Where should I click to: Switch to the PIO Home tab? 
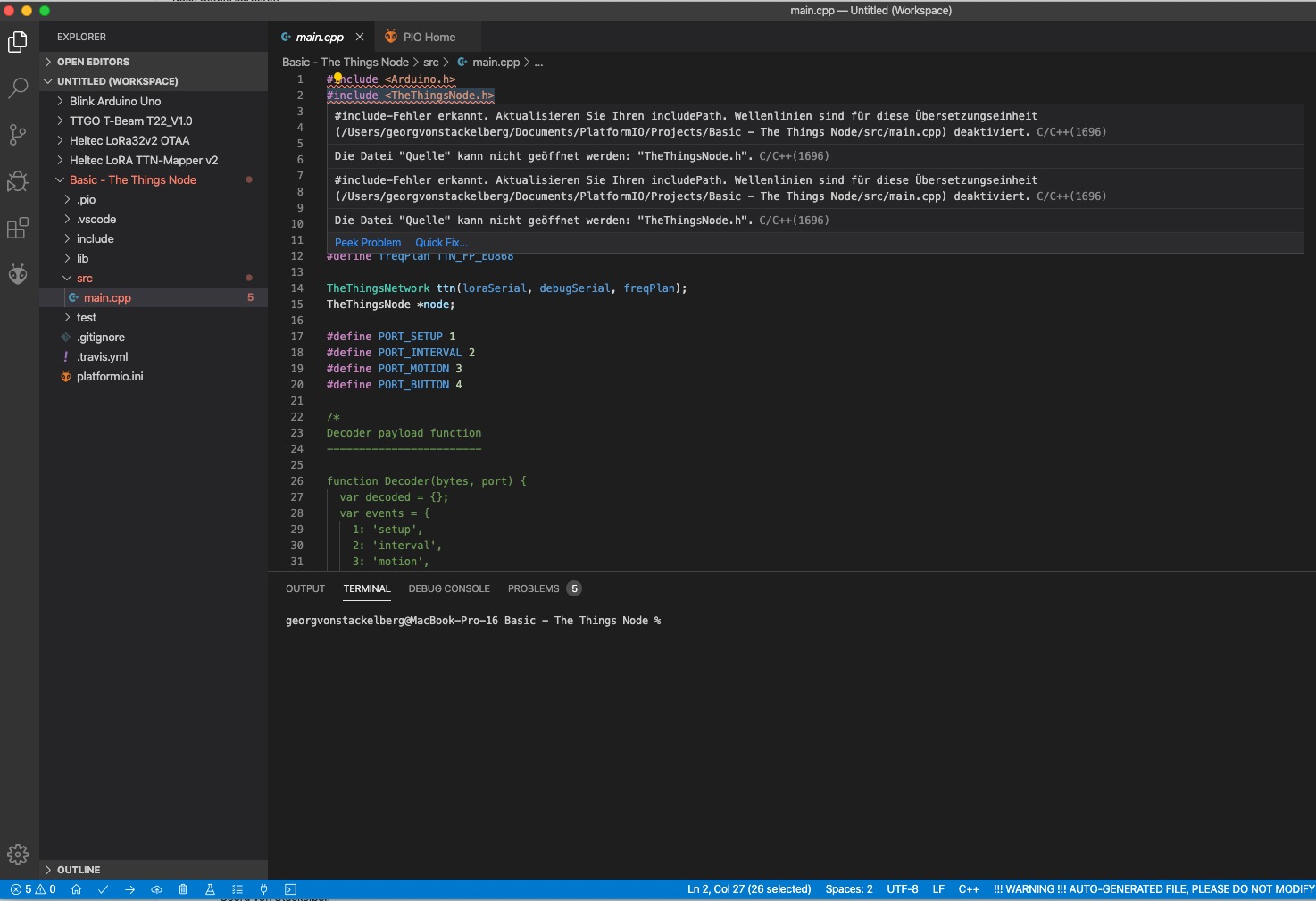(x=429, y=37)
